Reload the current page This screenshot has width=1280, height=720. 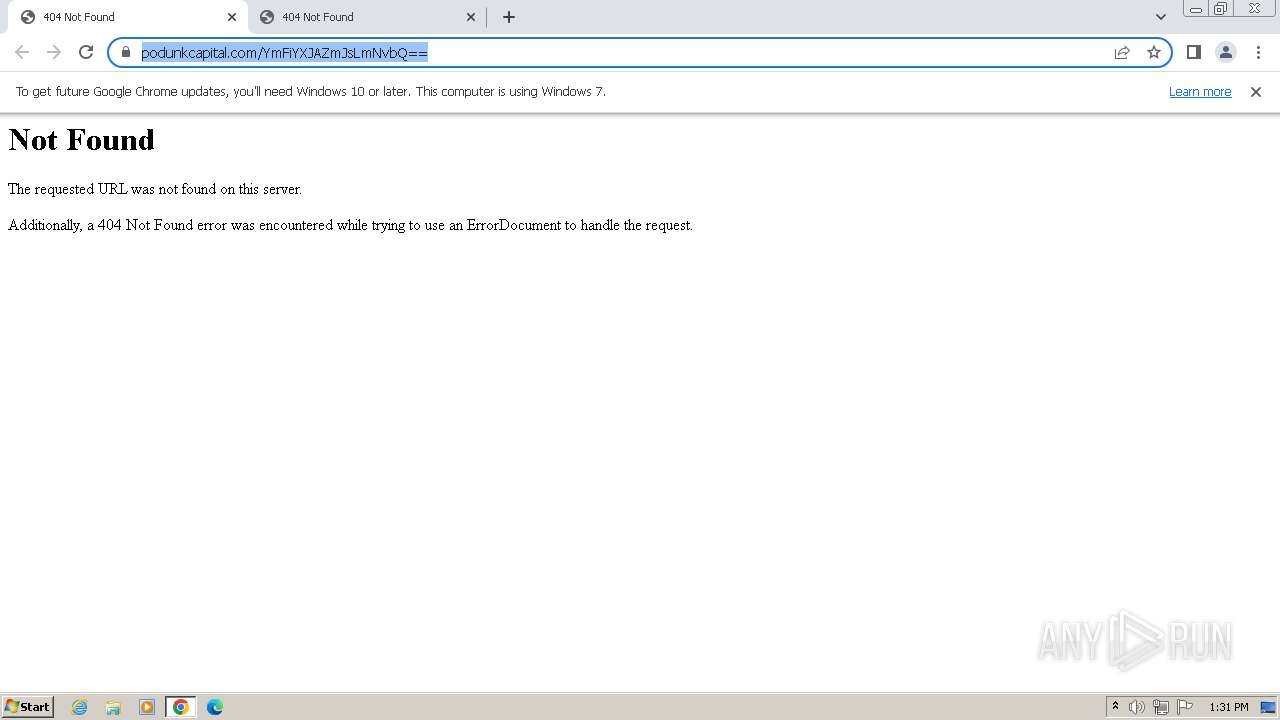(x=86, y=52)
